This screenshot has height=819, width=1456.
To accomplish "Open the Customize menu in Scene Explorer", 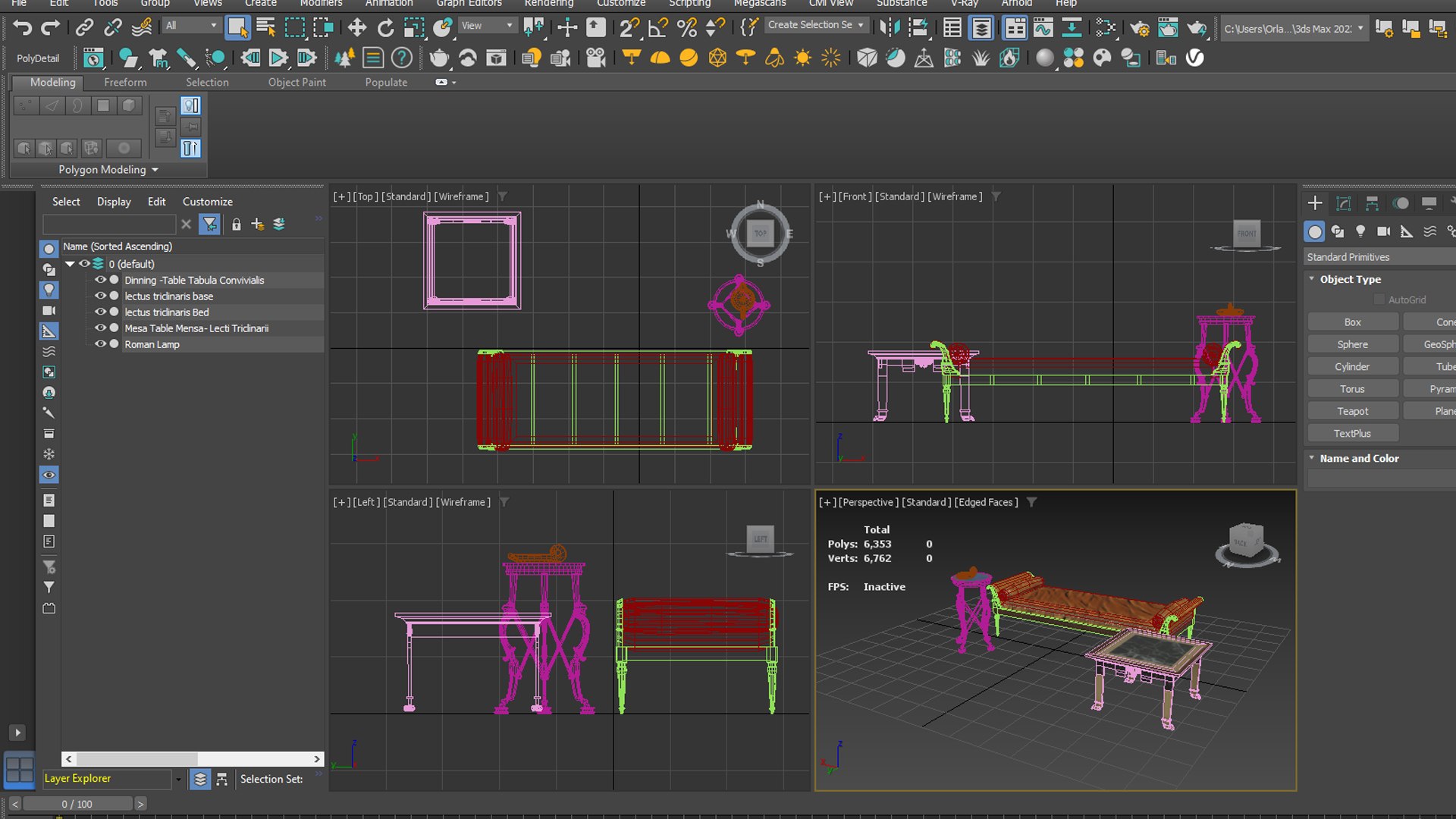I will point(207,202).
